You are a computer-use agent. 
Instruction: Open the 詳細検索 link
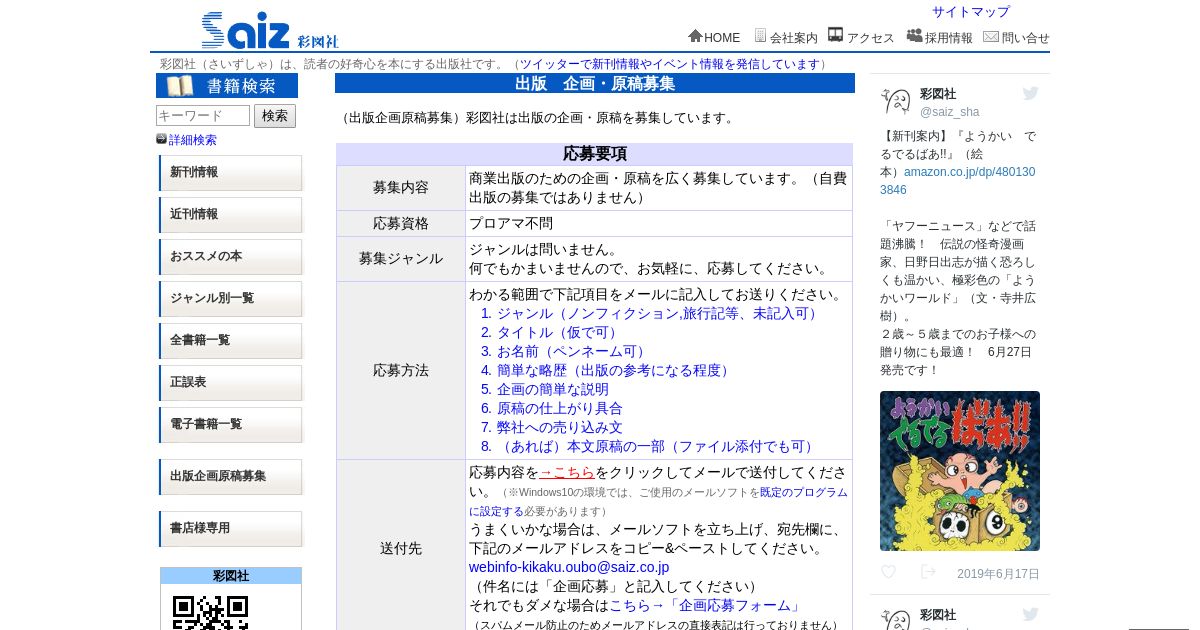click(x=192, y=140)
